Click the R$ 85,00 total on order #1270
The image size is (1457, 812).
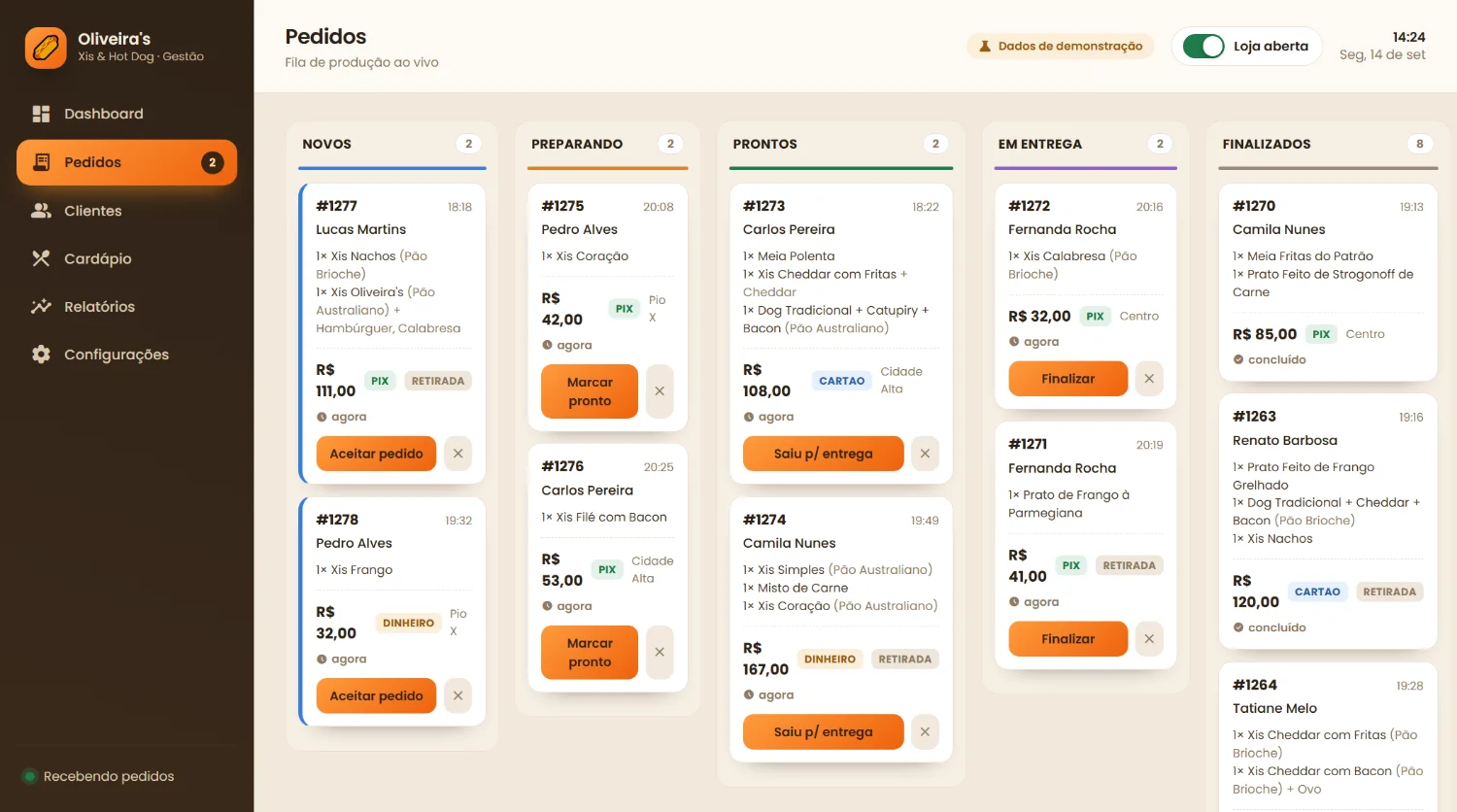pyautogui.click(x=1265, y=334)
